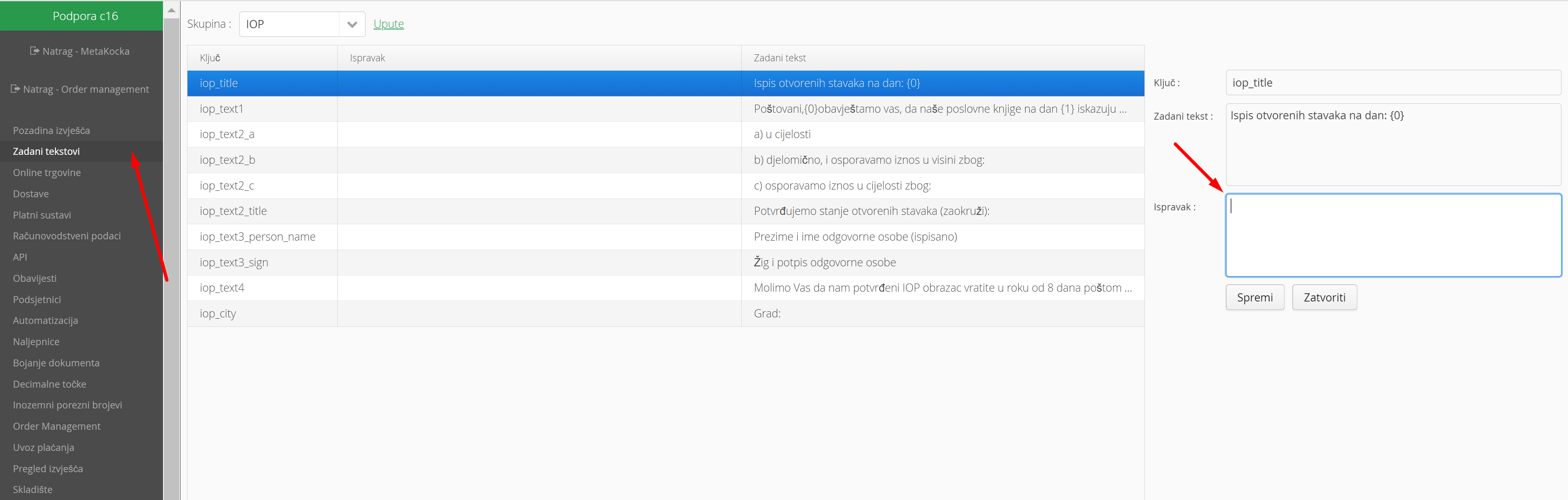1568x500 pixels.
Task: Click the sidebar scrollbar up arrow
Action: click(x=172, y=10)
